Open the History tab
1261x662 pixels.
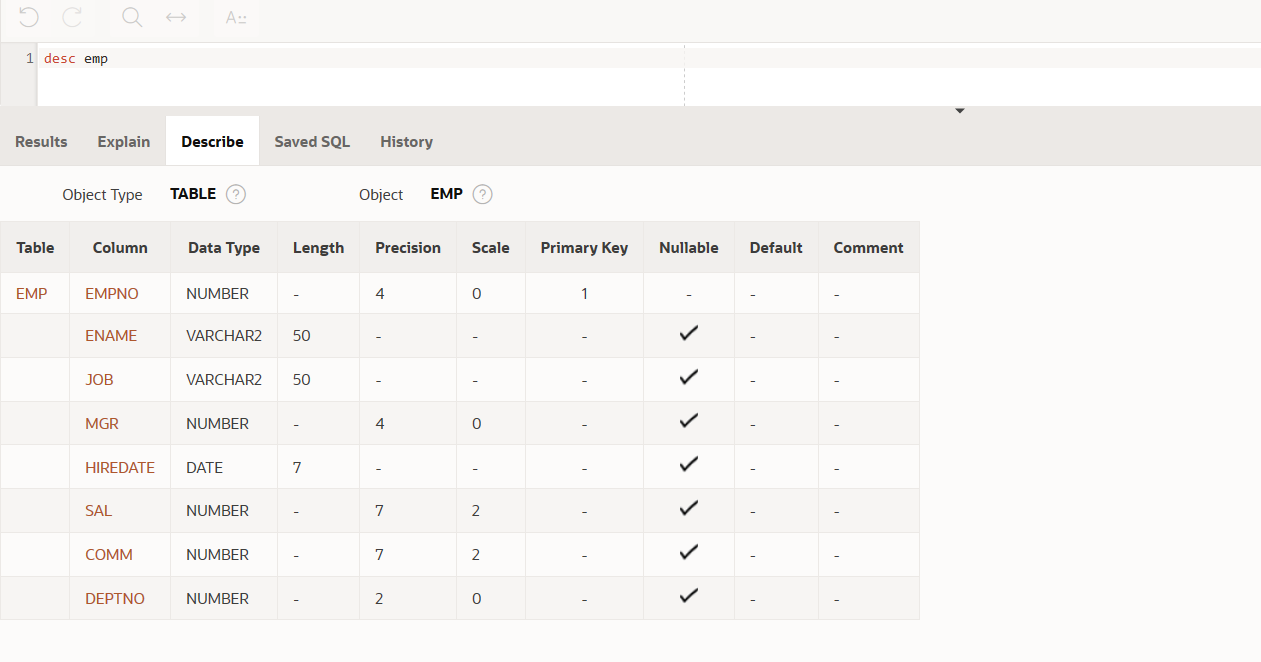click(x=406, y=141)
